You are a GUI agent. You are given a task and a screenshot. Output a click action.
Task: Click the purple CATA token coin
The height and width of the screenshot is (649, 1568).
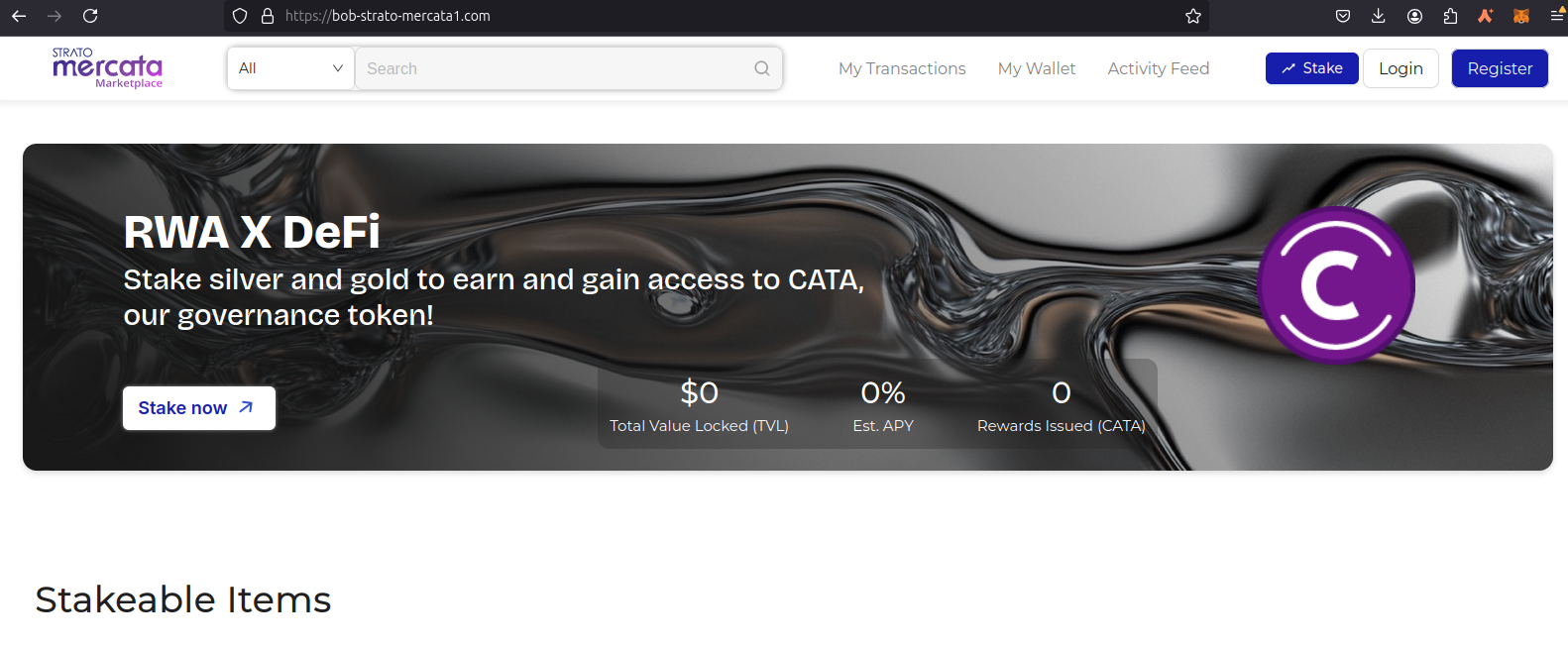(x=1336, y=284)
